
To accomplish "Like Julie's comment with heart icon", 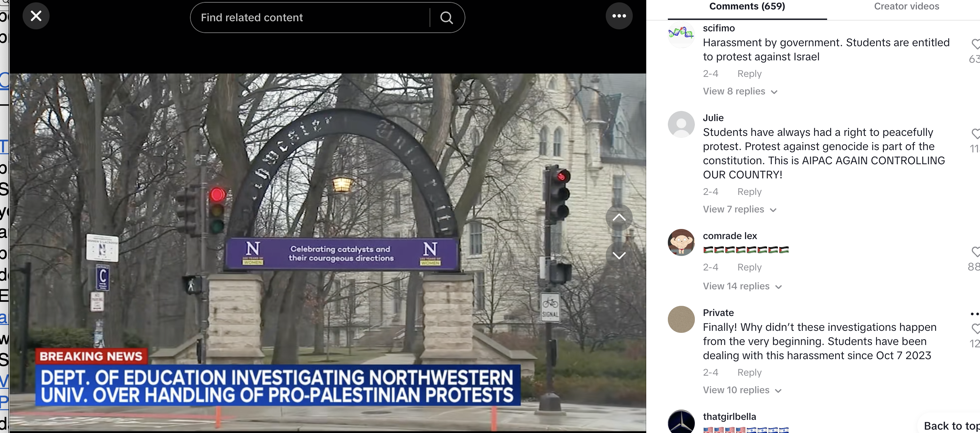I will pyautogui.click(x=975, y=134).
